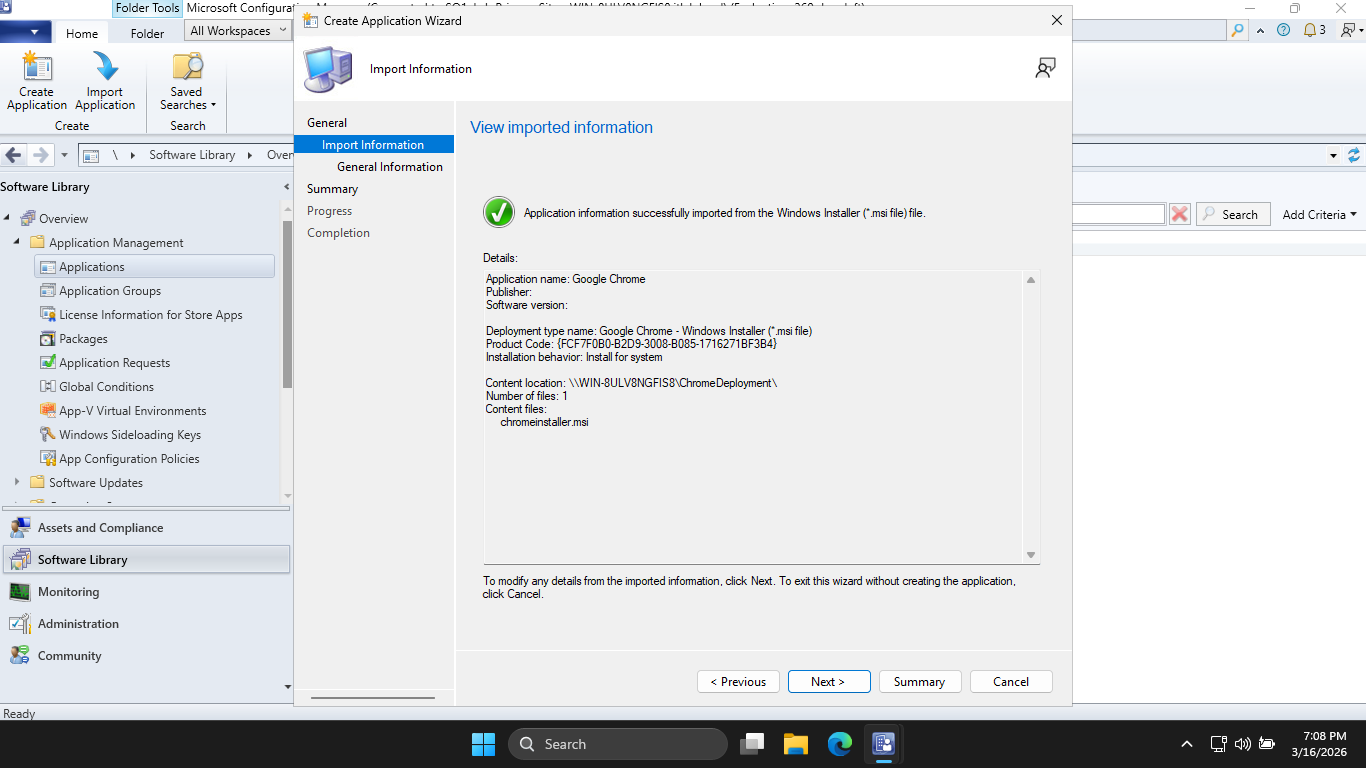1366x768 pixels.
Task: Open the Administration workspace
Action: [x=78, y=624]
